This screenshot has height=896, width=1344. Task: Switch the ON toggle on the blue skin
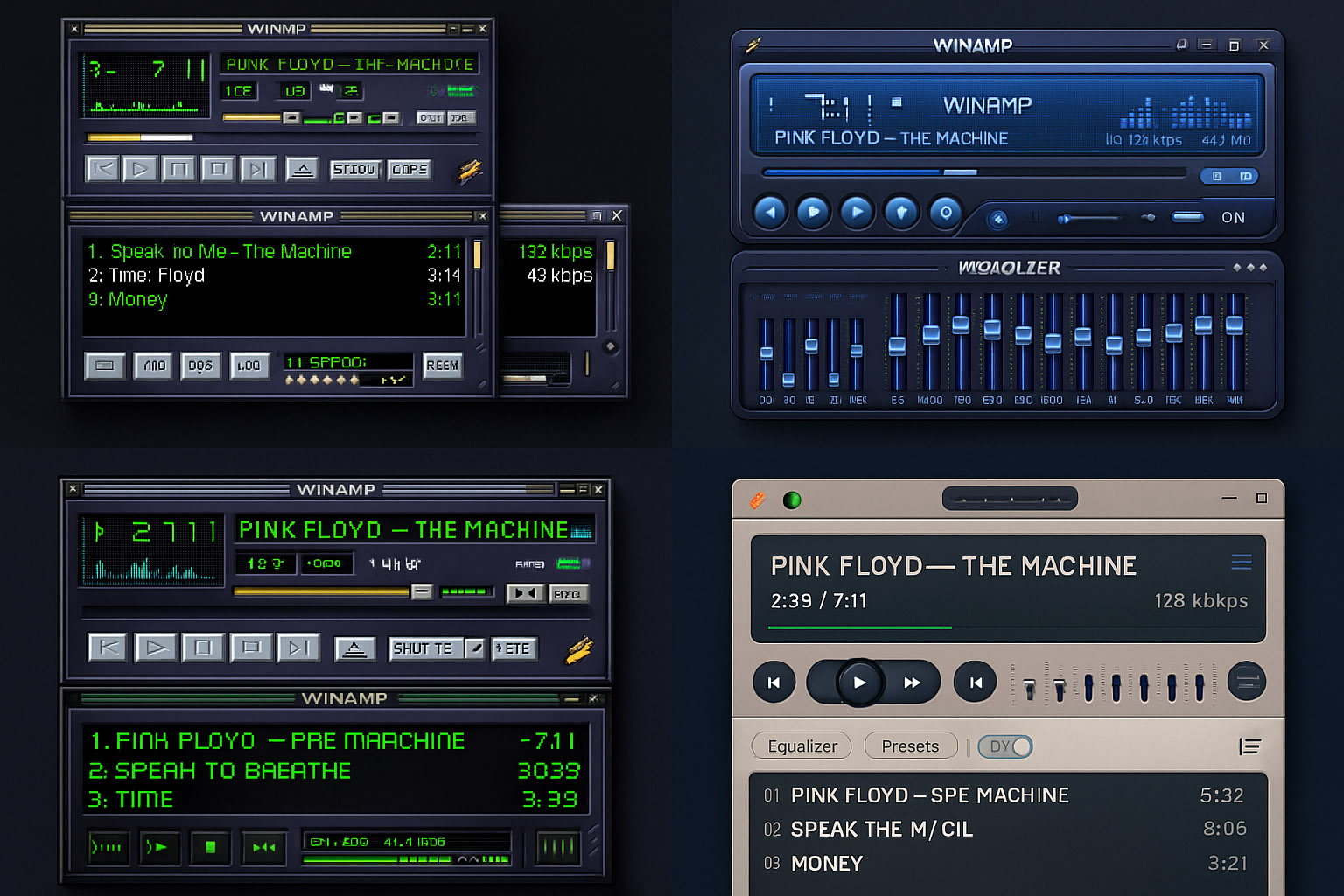[x=1188, y=218]
